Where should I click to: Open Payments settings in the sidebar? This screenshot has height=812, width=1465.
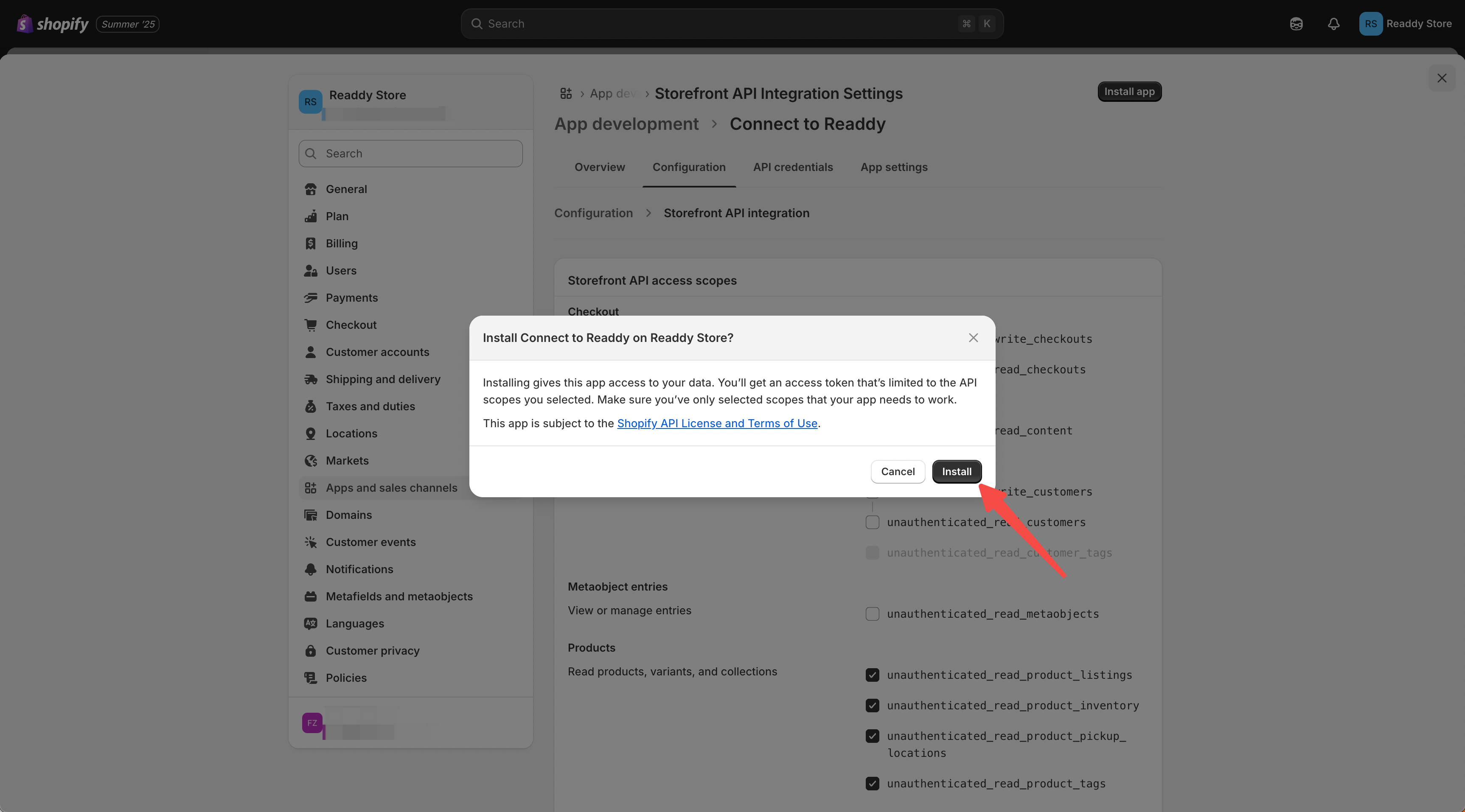tap(351, 297)
